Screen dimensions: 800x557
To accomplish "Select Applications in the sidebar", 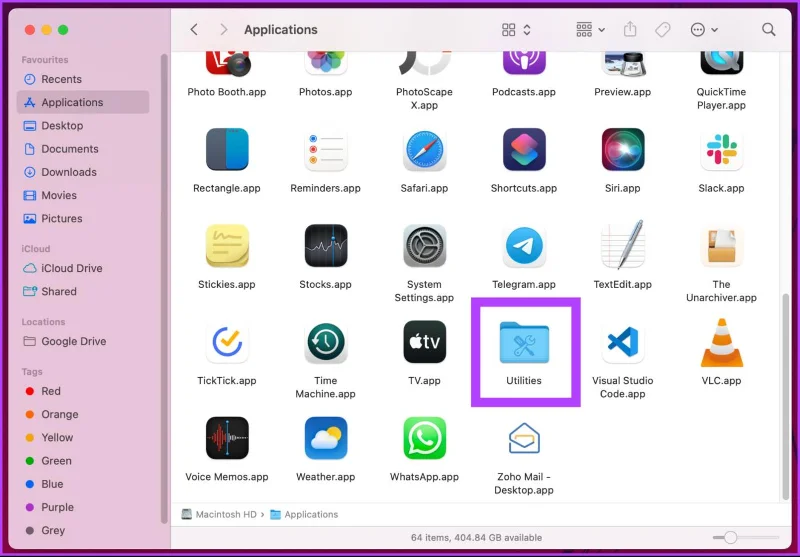I will click(x=83, y=102).
